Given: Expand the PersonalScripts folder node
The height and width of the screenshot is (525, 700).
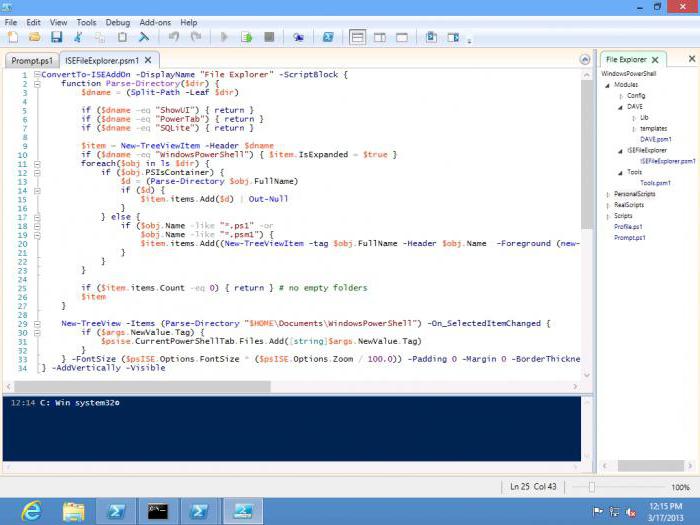Looking at the screenshot, I should pyautogui.click(x=607, y=194).
